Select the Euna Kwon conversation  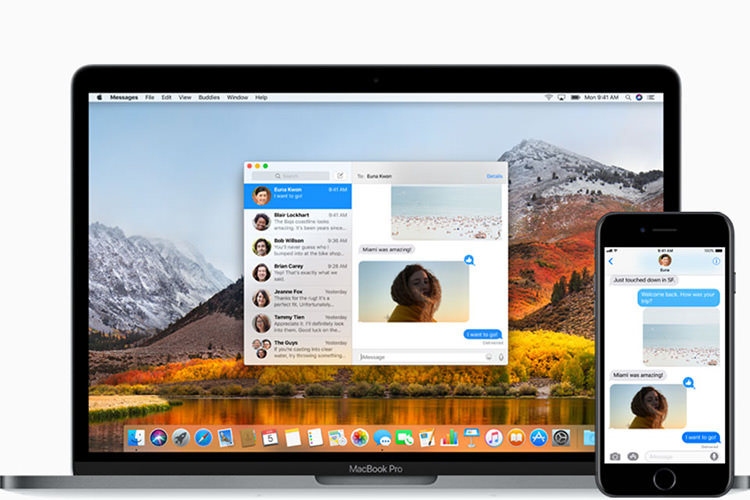[298, 196]
